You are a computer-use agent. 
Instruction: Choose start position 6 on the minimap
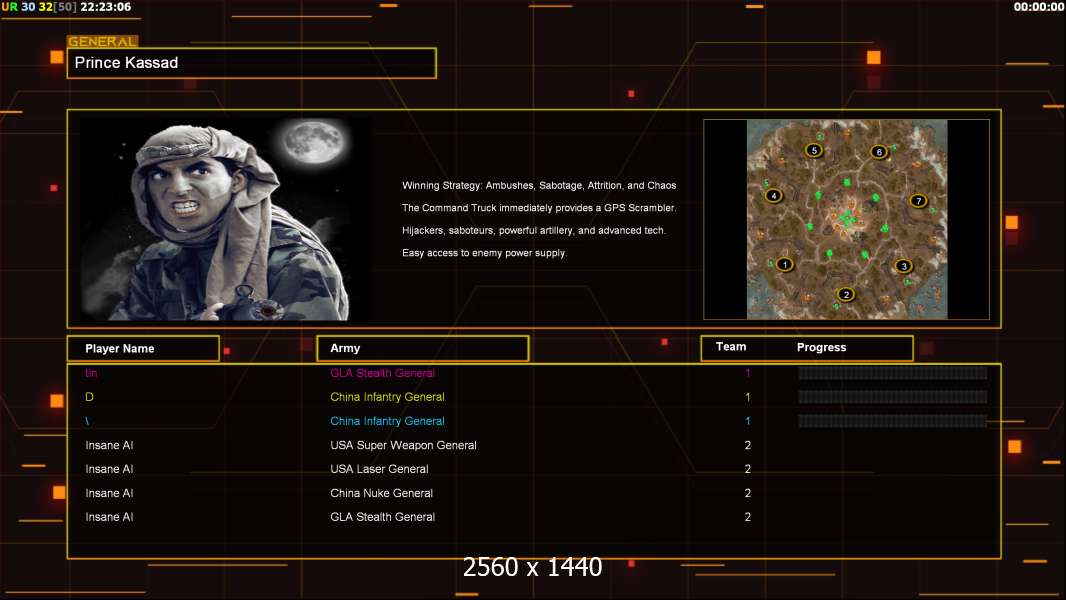point(879,152)
